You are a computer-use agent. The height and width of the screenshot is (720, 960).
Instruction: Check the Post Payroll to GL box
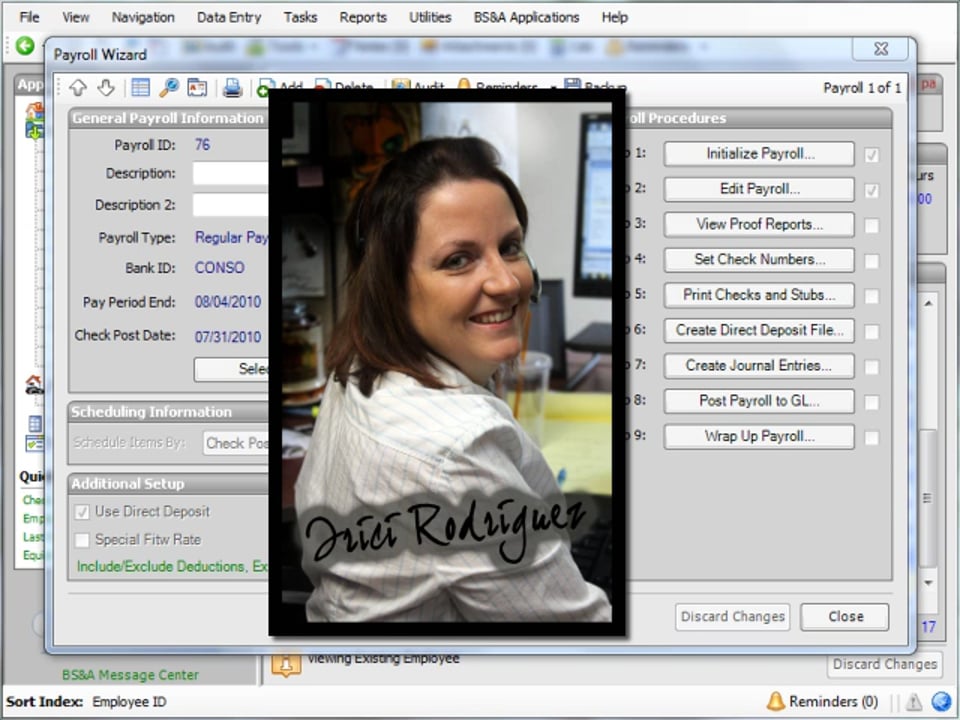point(872,402)
